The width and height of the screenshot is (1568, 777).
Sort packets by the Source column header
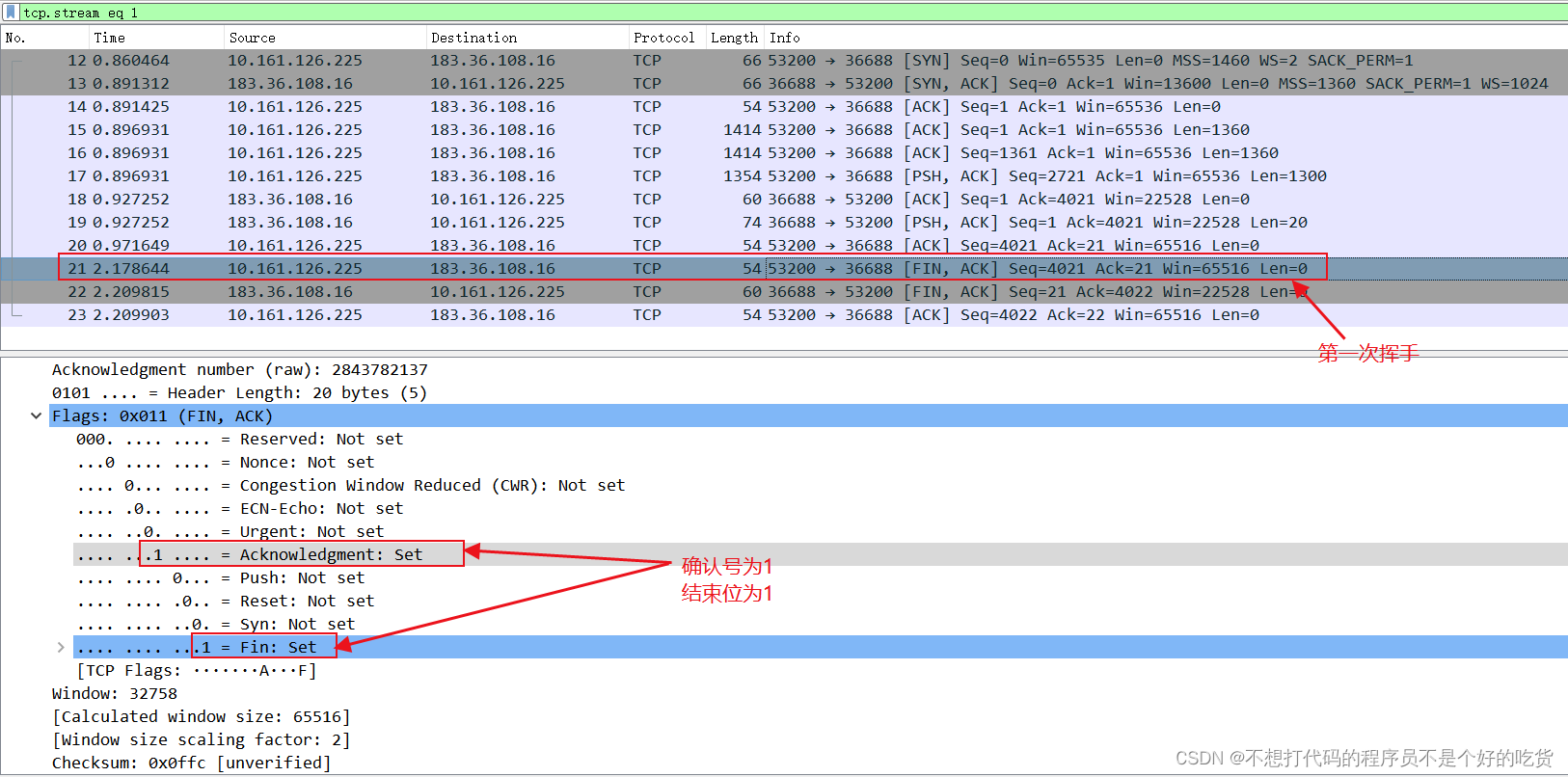[x=325, y=38]
